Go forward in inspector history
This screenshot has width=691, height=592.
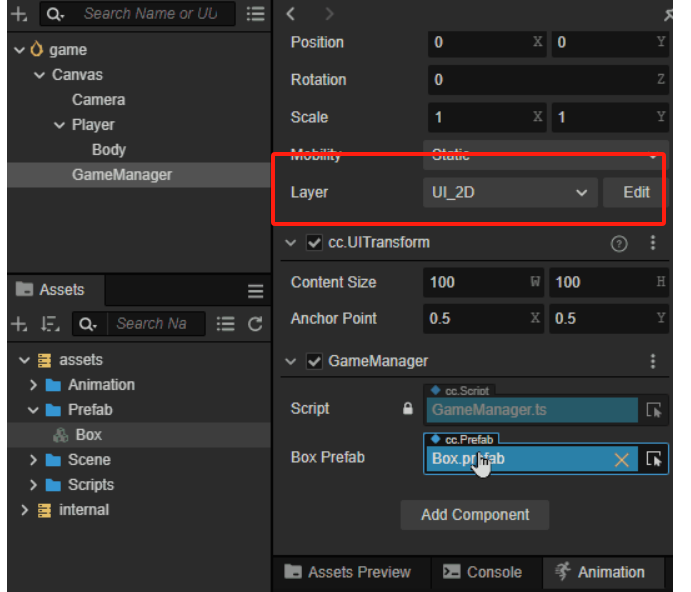(x=329, y=14)
